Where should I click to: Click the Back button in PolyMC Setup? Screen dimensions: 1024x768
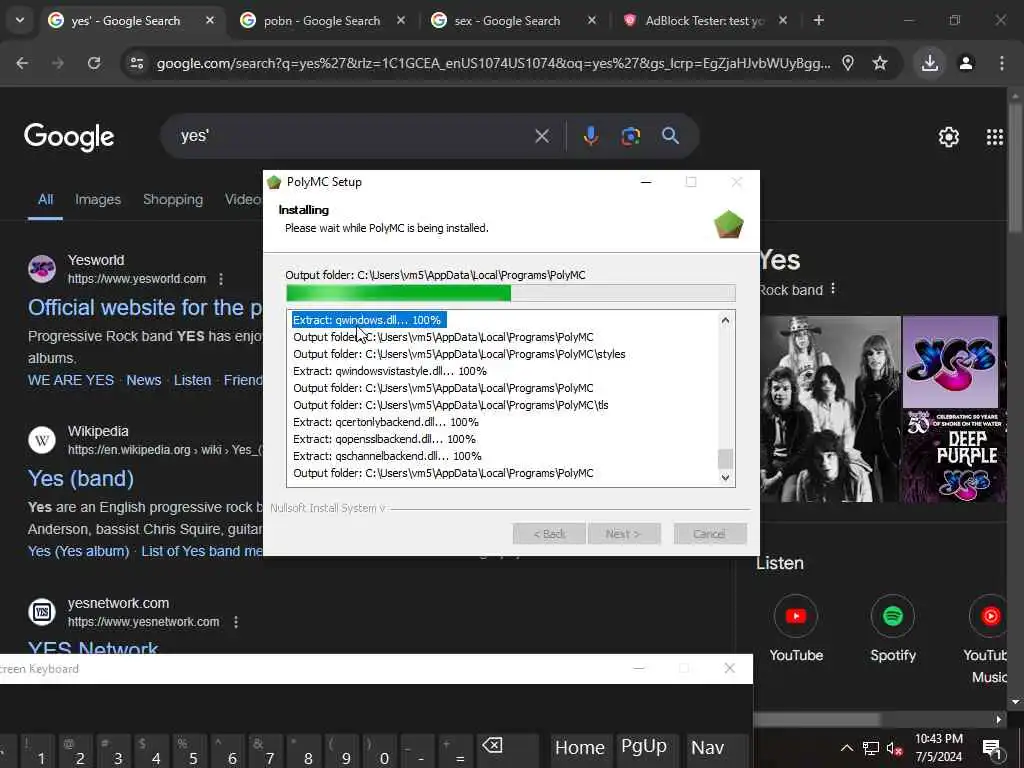(549, 534)
